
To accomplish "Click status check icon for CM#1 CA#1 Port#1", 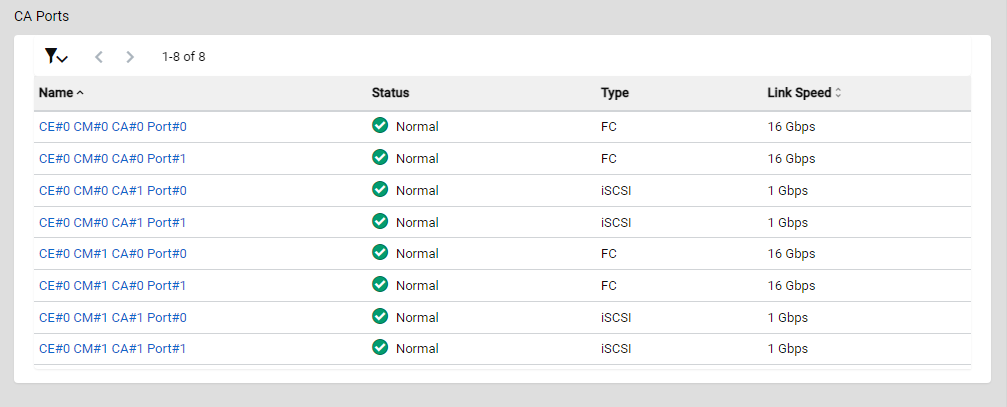I will [x=380, y=348].
